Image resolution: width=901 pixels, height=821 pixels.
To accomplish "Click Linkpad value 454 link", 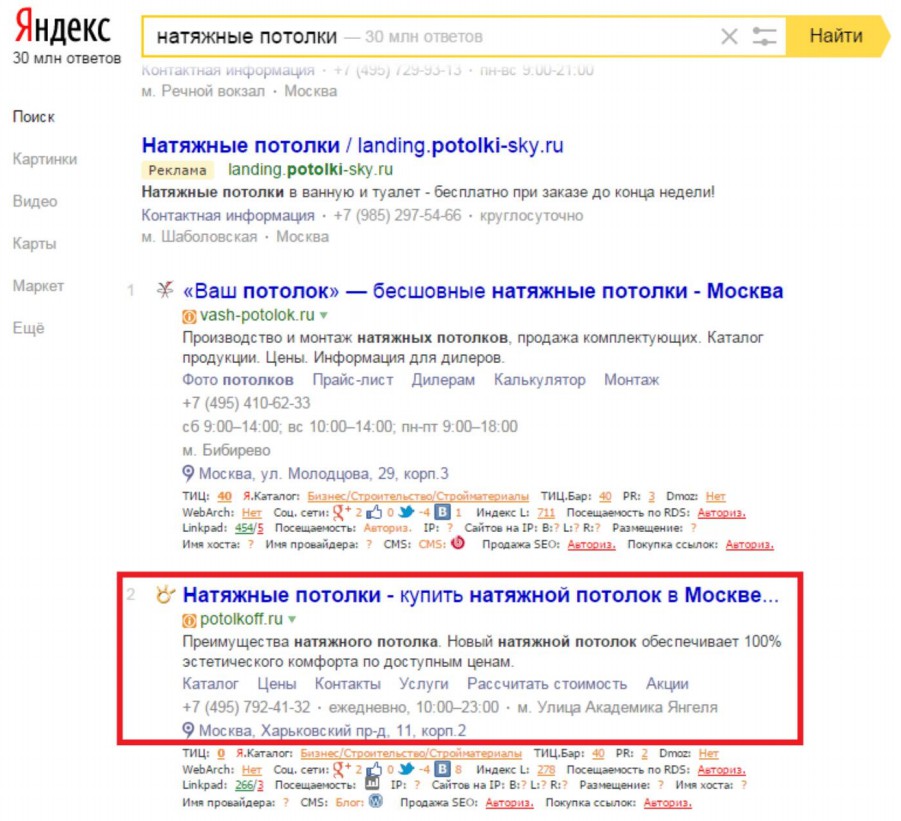I will [244, 527].
